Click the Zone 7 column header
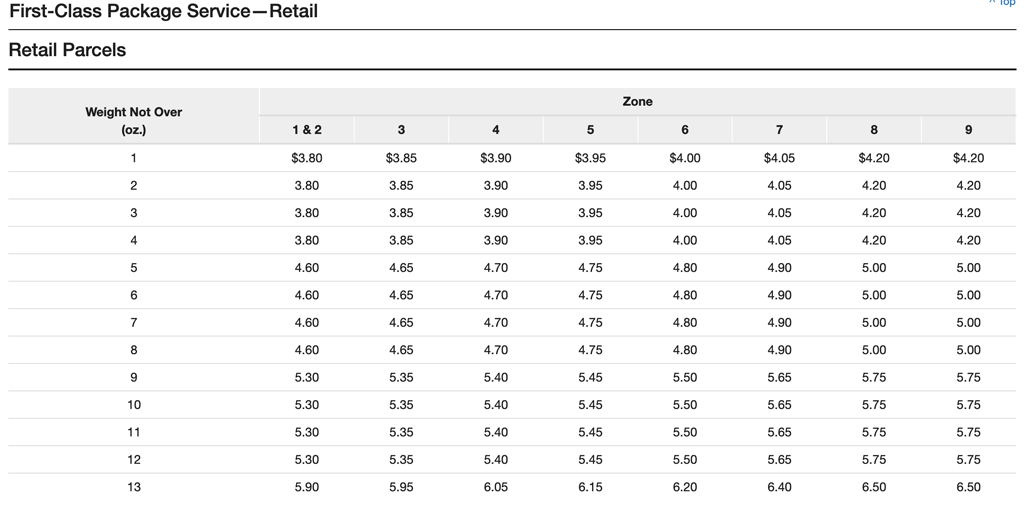1024x520 pixels. [779, 130]
